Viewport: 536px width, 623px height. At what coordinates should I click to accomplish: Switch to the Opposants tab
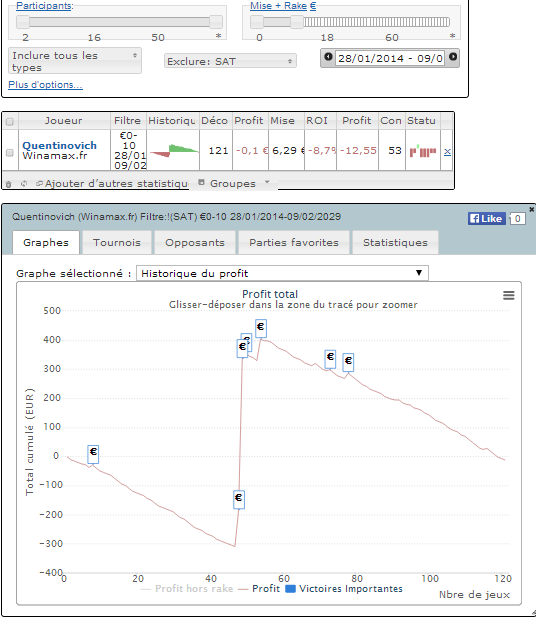pos(195,242)
